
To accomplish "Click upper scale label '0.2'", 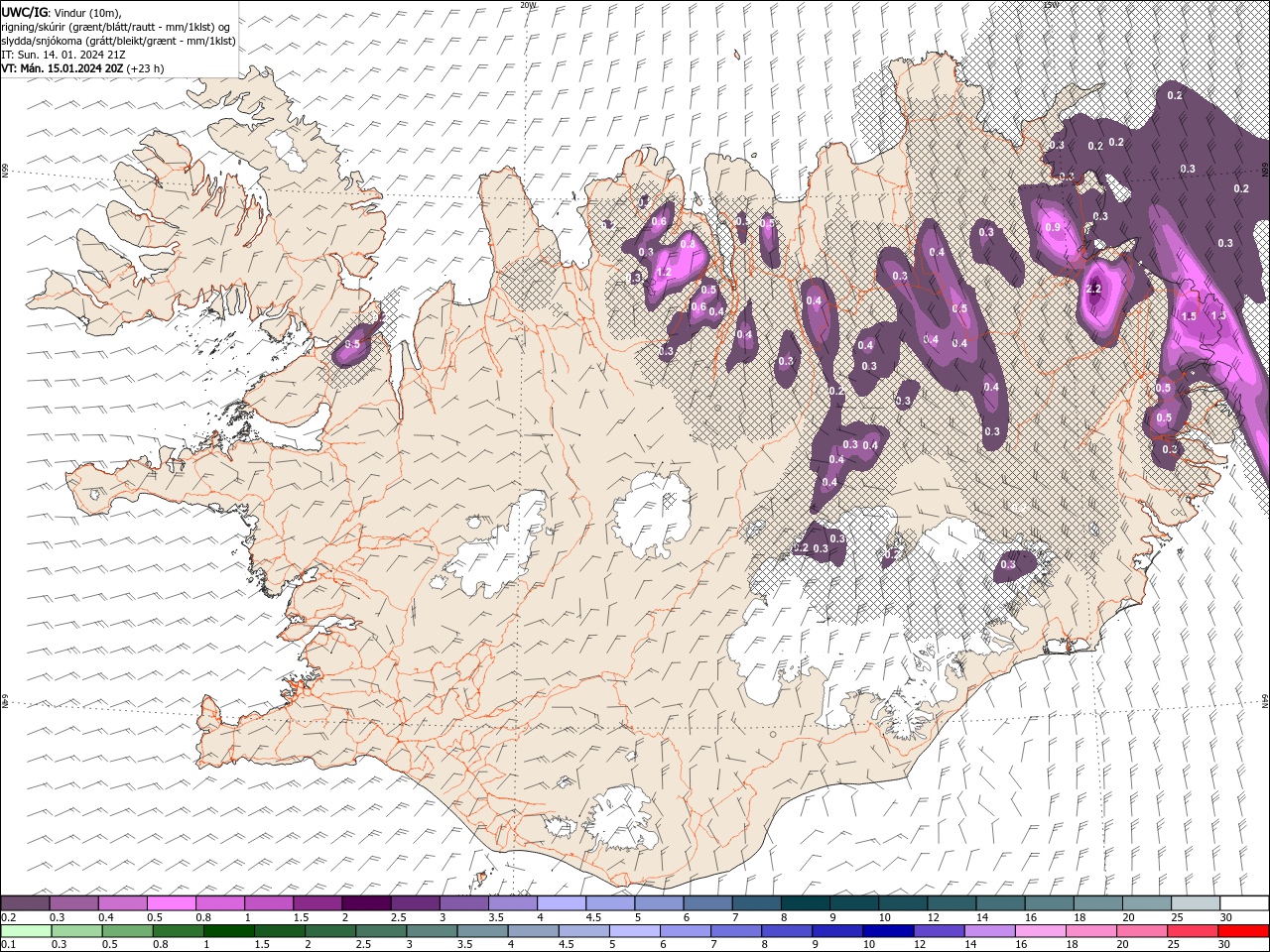I will 8,917.
